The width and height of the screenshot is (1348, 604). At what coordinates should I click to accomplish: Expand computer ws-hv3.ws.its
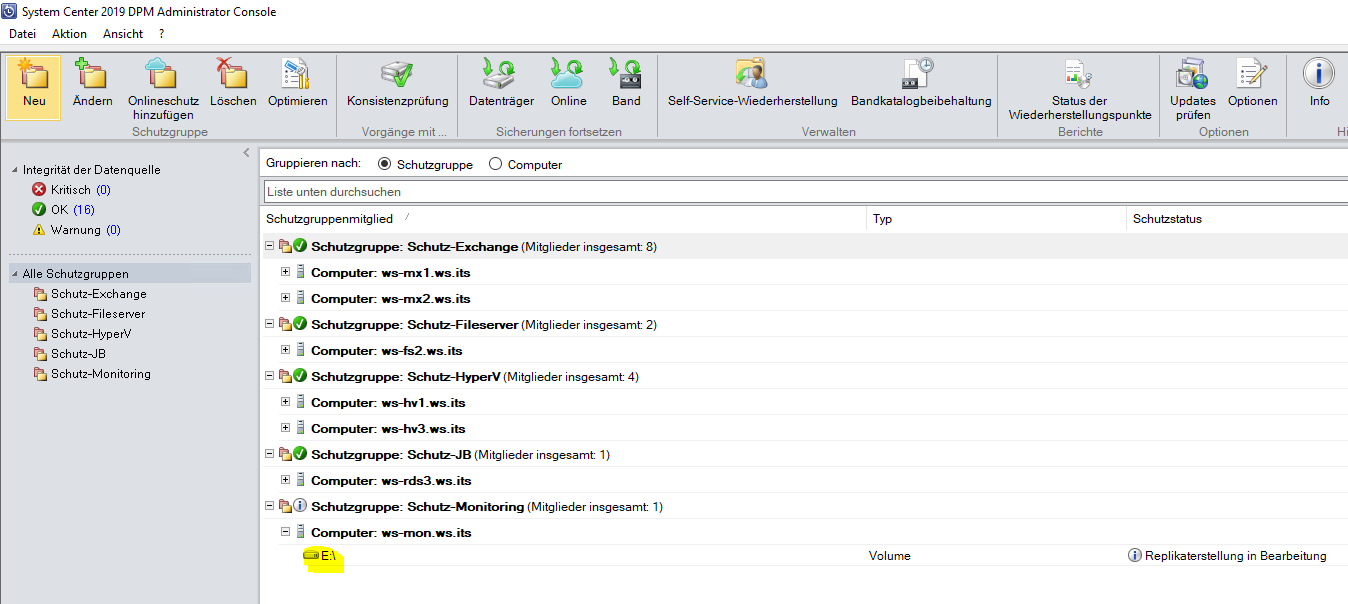(286, 427)
